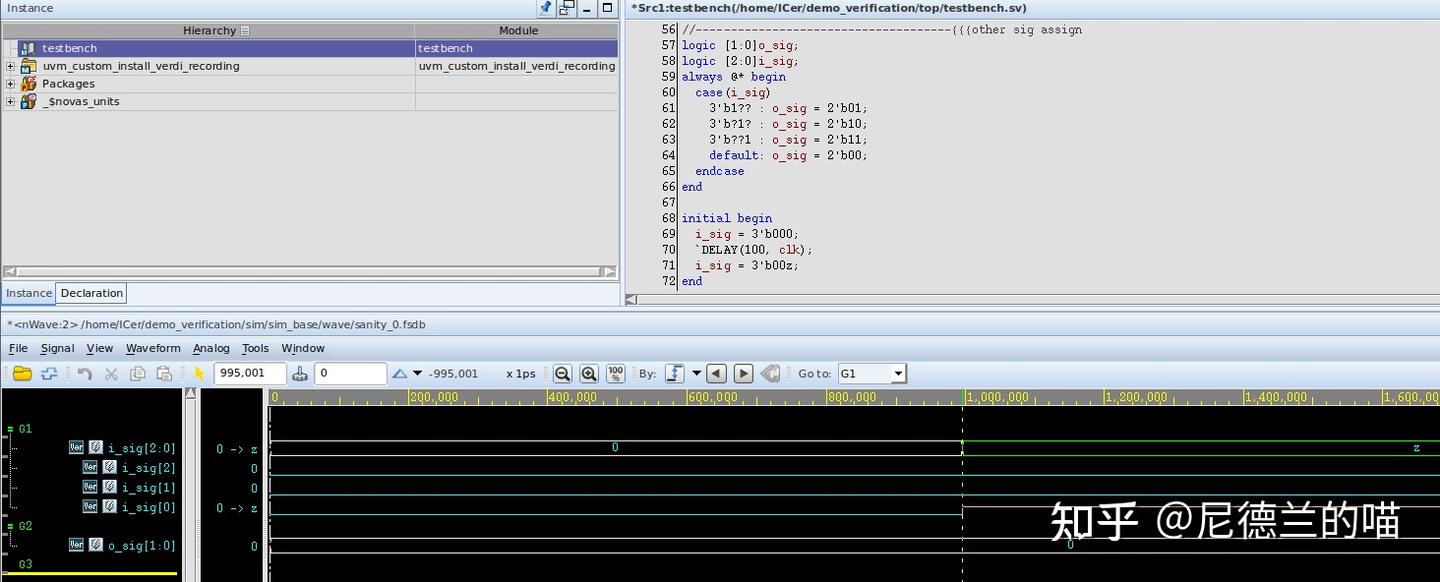Click the marker stamp icon
This screenshot has height=582, width=1440.
click(x=300, y=374)
